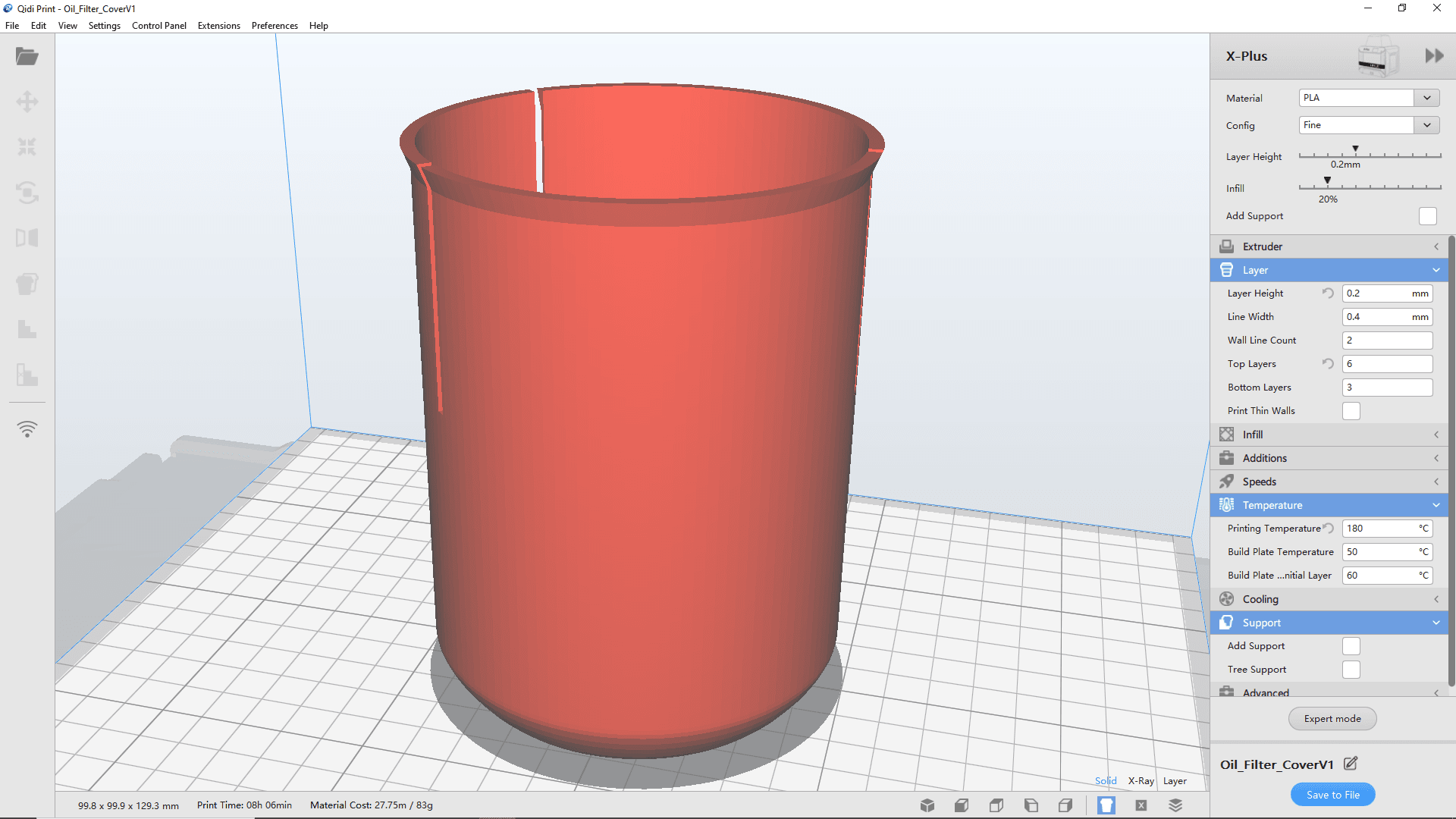Click the Bottom Layers input field
This screenshot has width=1456, height=819.
click(x=1387, y=388)
